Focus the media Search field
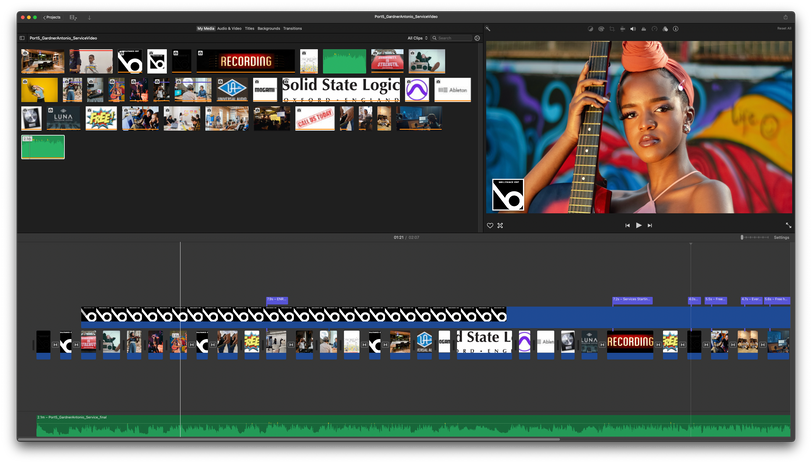811x464 pixels. (x=452, y=38)
